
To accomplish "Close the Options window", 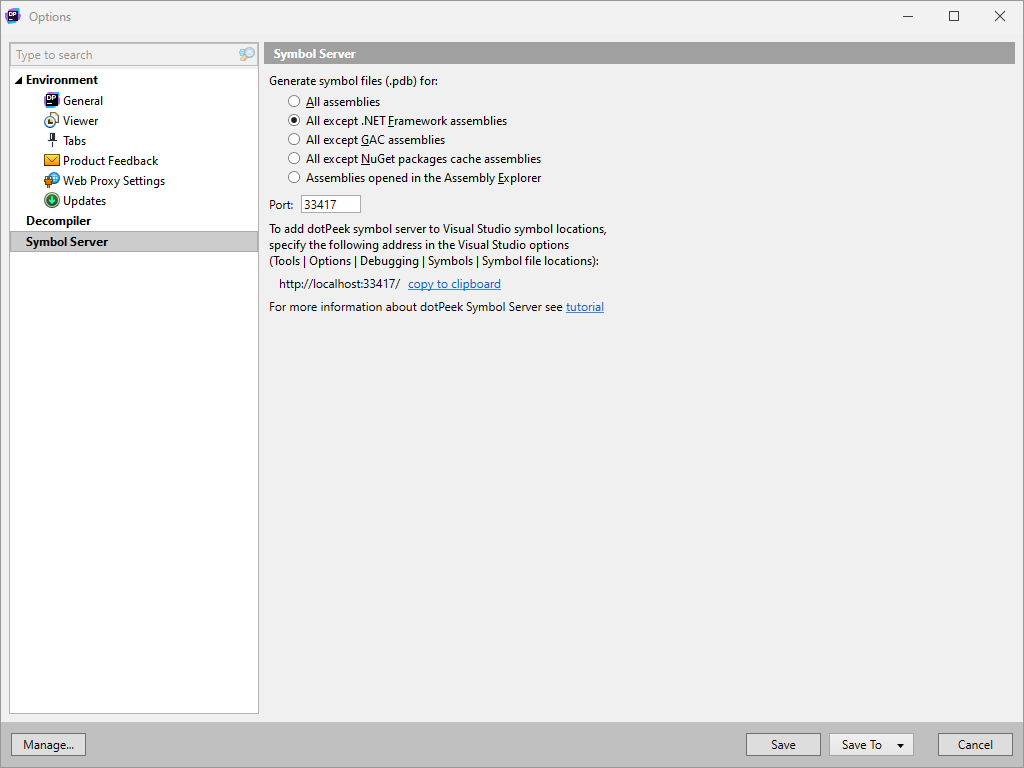I will click(x=1000, y=16).
